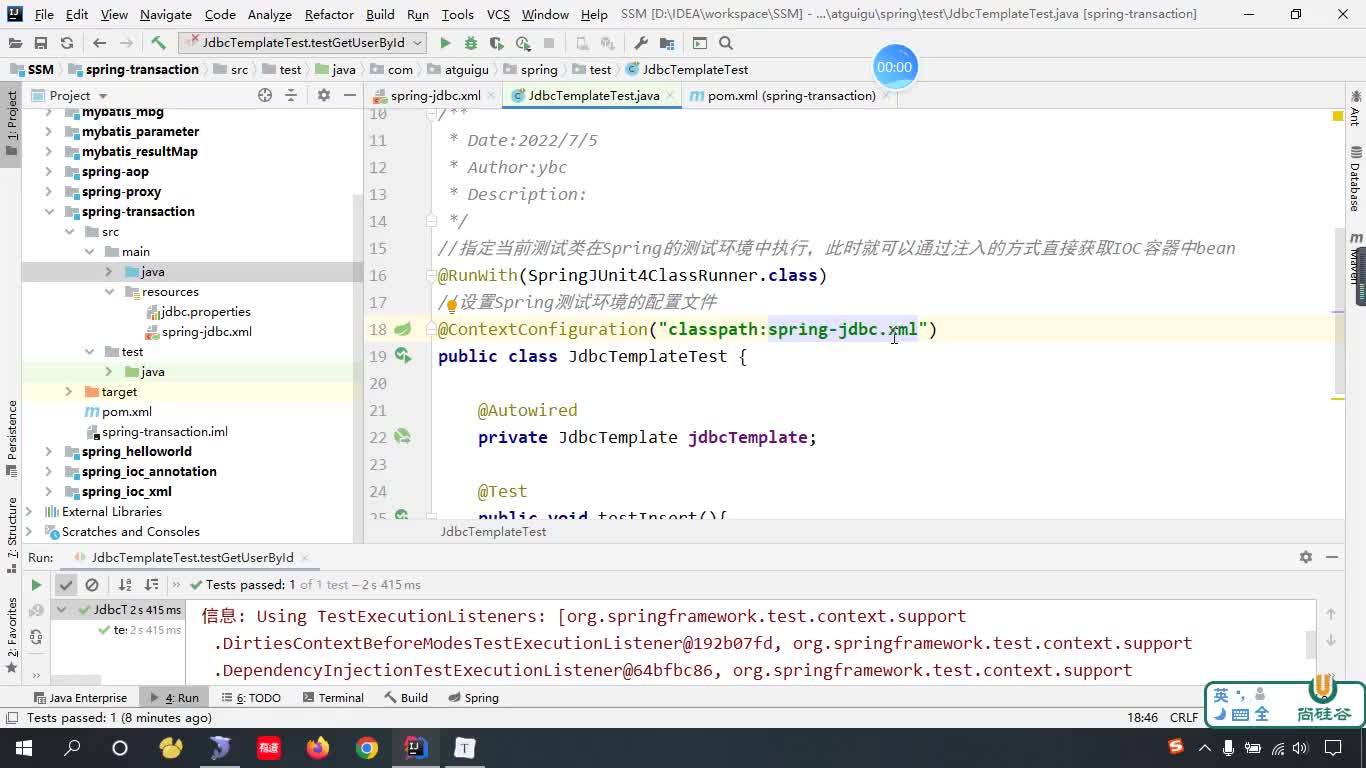Open Chrome from the Windows taskbar

point(367,748)
